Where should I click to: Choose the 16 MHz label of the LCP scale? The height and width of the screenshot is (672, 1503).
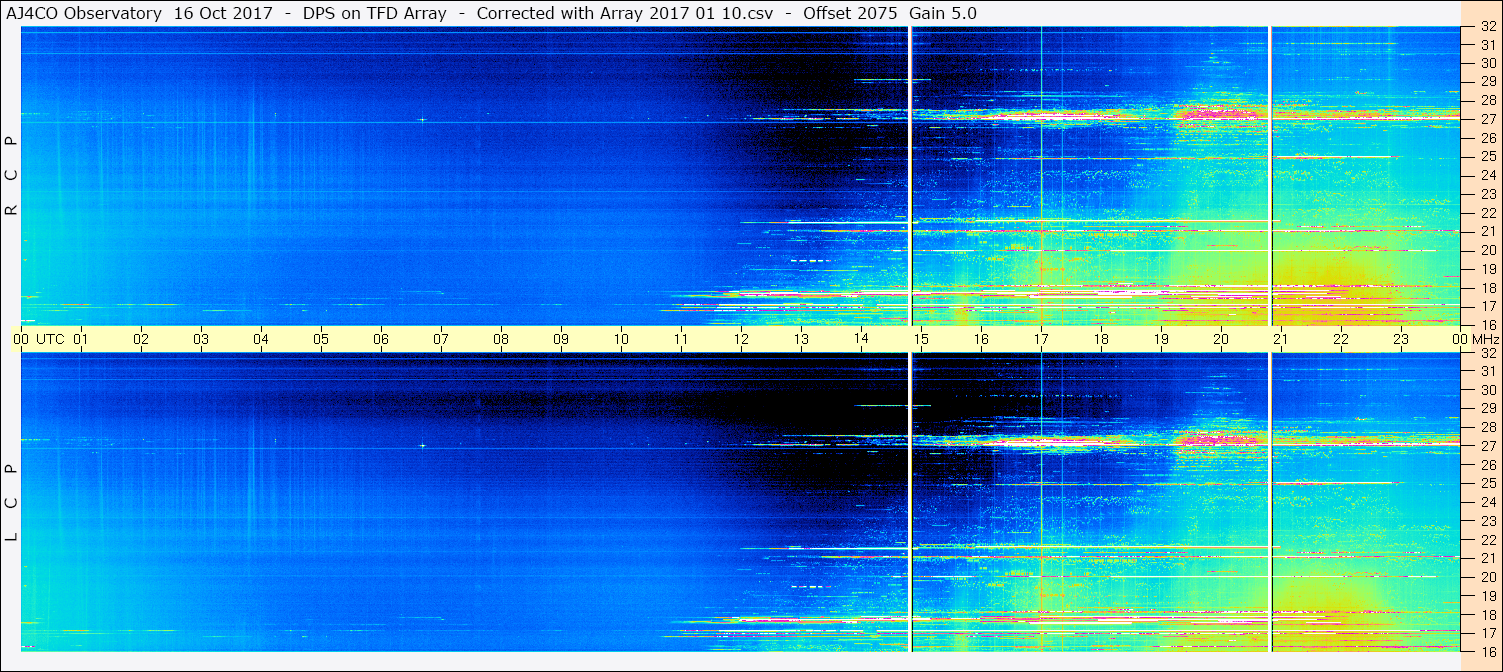(x=1488, y=652)
